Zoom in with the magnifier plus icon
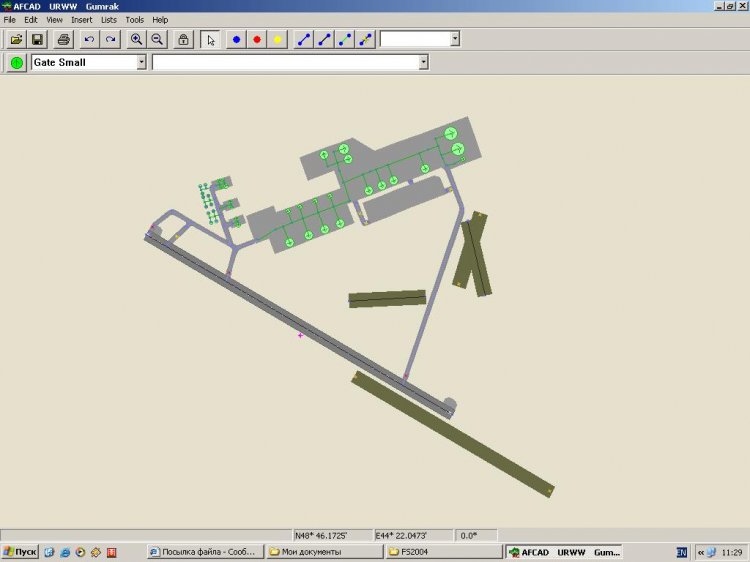The height and width of the screenshot is (562, 750). [137, 39]
